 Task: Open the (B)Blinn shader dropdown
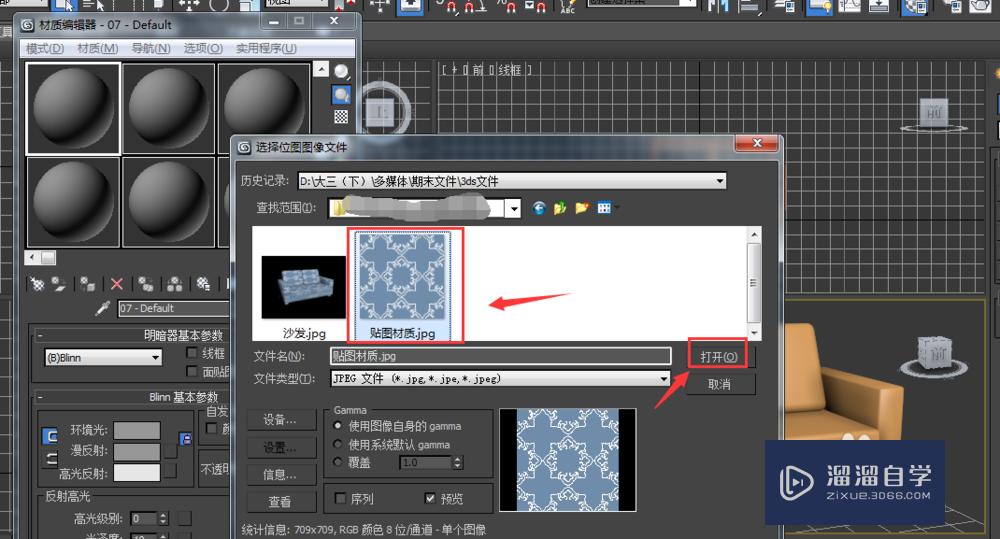tap(103, 358)
